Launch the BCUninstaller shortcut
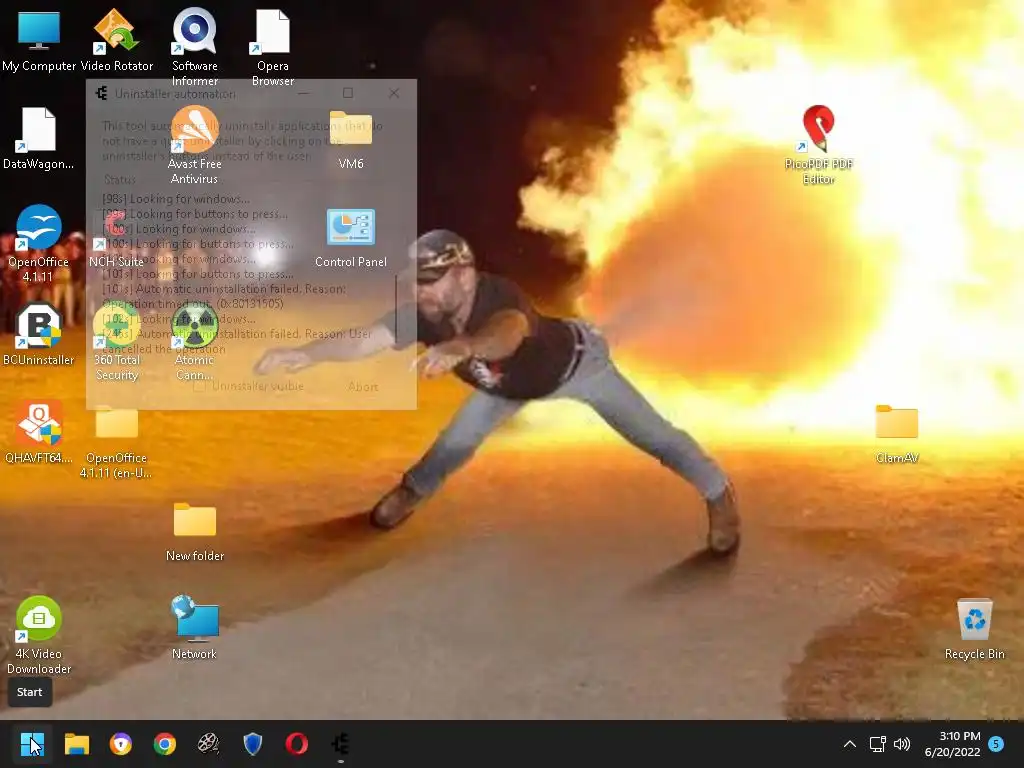1024x768 pixels. pos(38,334)
